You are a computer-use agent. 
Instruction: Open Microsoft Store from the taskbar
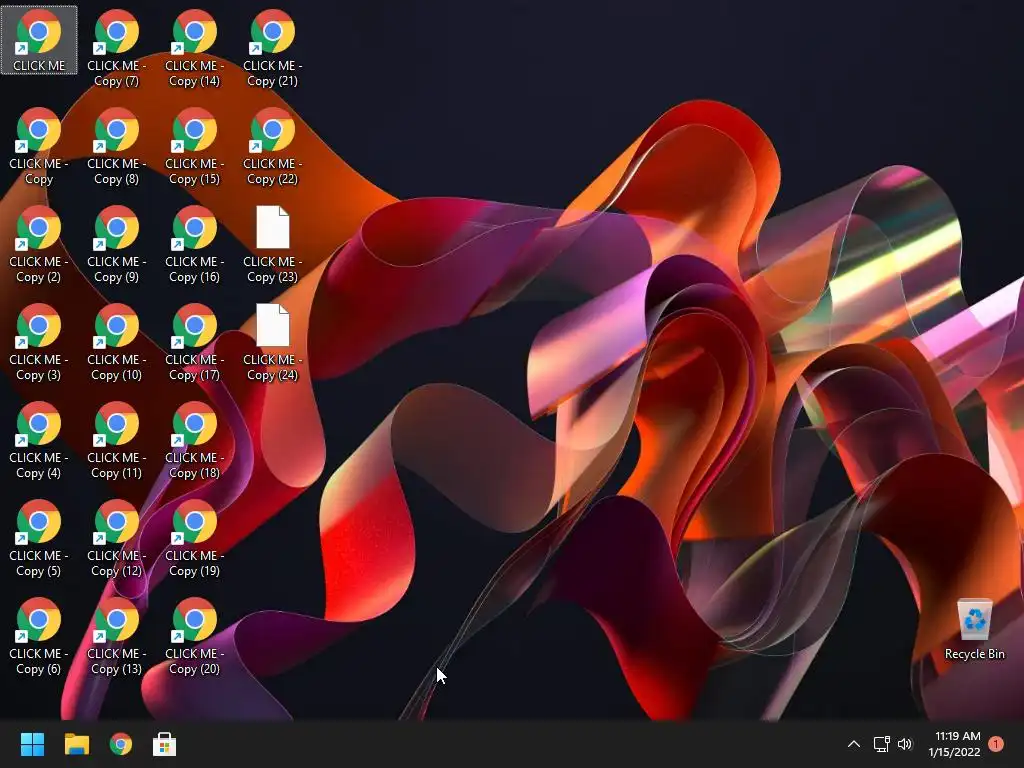click(x=165, y=744)
